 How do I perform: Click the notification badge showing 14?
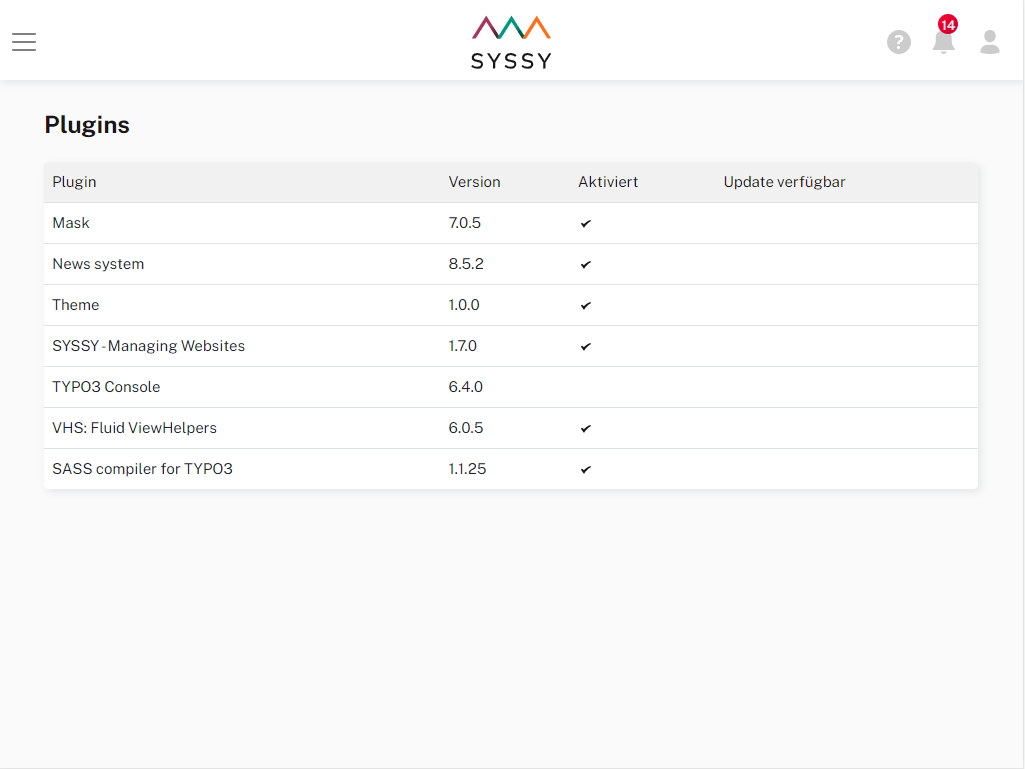[x=948, y=25]
